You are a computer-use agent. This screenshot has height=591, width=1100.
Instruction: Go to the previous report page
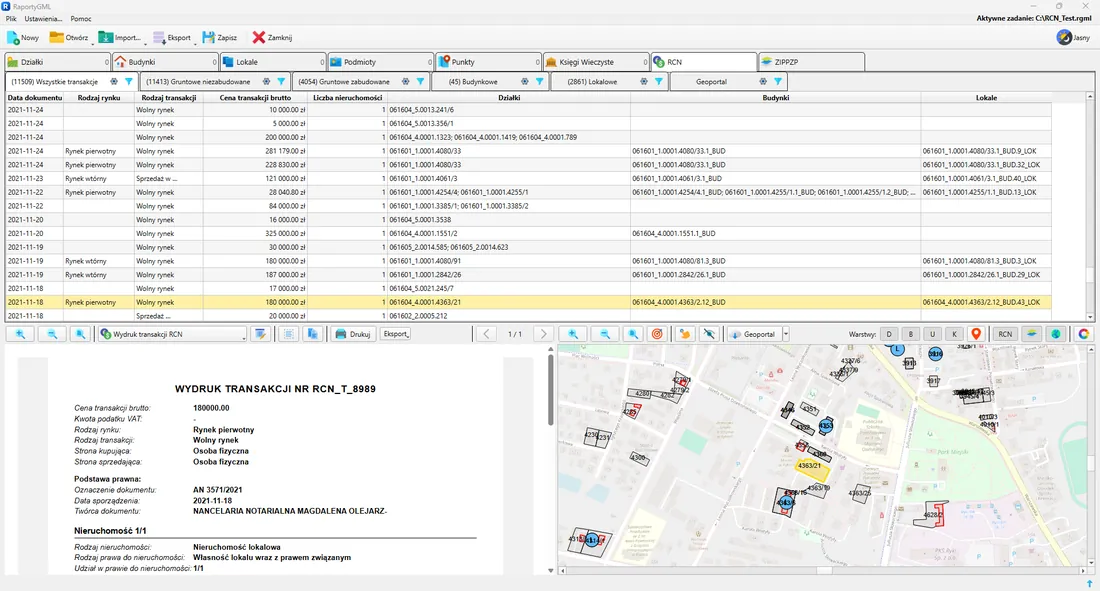486,334
